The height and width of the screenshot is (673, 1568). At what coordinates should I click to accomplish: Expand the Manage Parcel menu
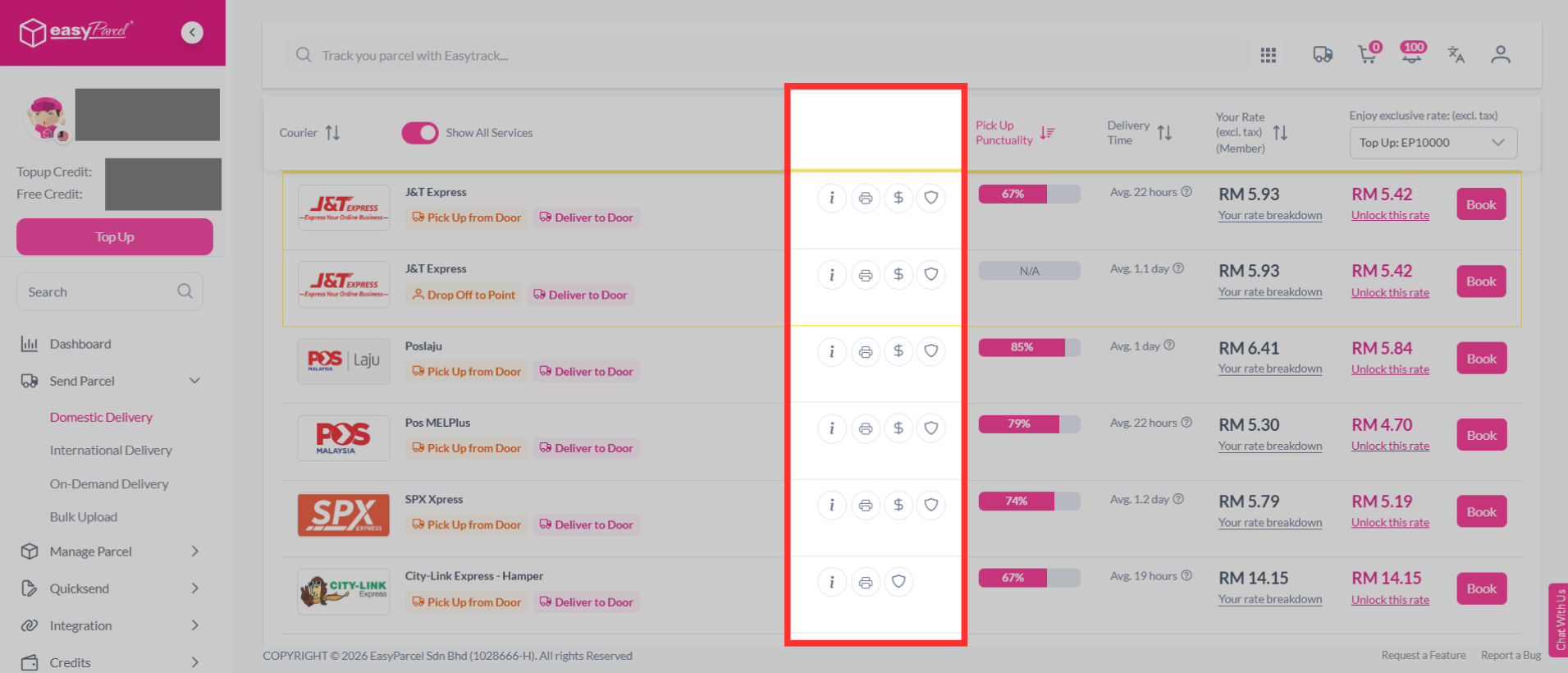pyautogui.click(x=110, y=552)
